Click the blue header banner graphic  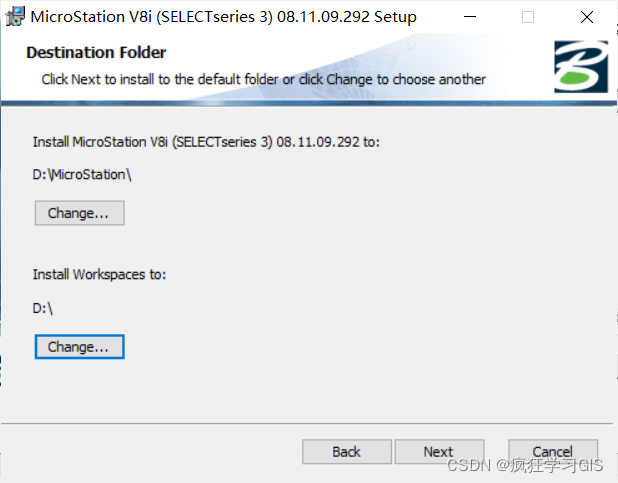pyautogui.click(x=309, y=70)
